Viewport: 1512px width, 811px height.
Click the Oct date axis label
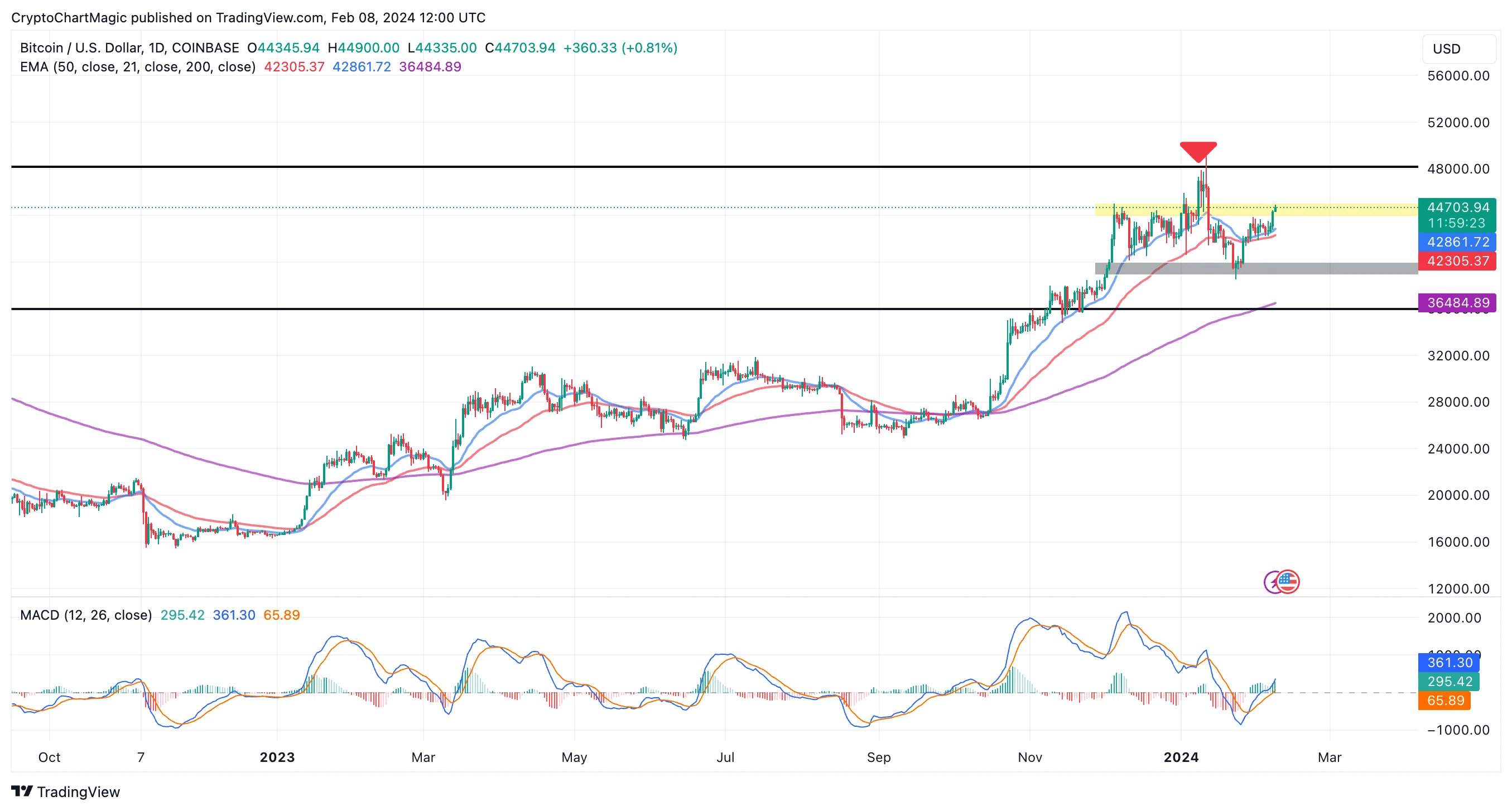tap(49, 757)
